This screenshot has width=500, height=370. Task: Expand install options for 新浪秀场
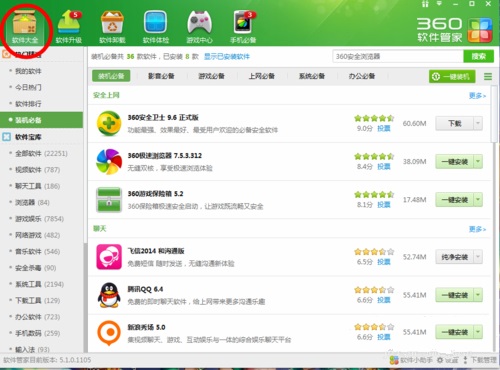pos(478,332)
